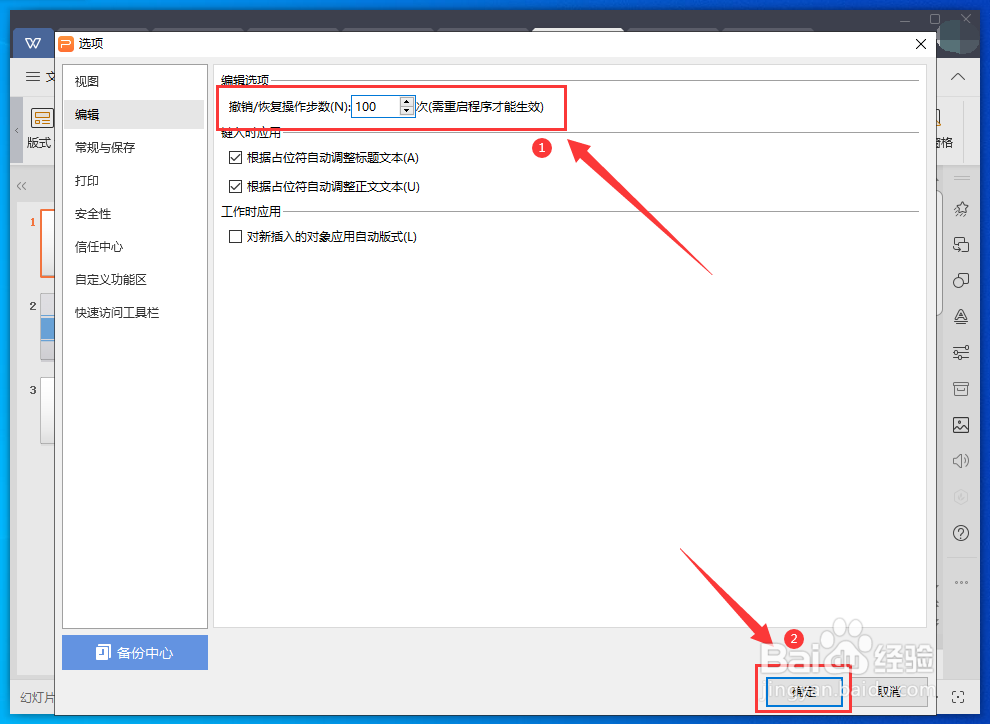Open the 信任中心 options category
Screen dimensions: 990x724
[x=98, y=246]
